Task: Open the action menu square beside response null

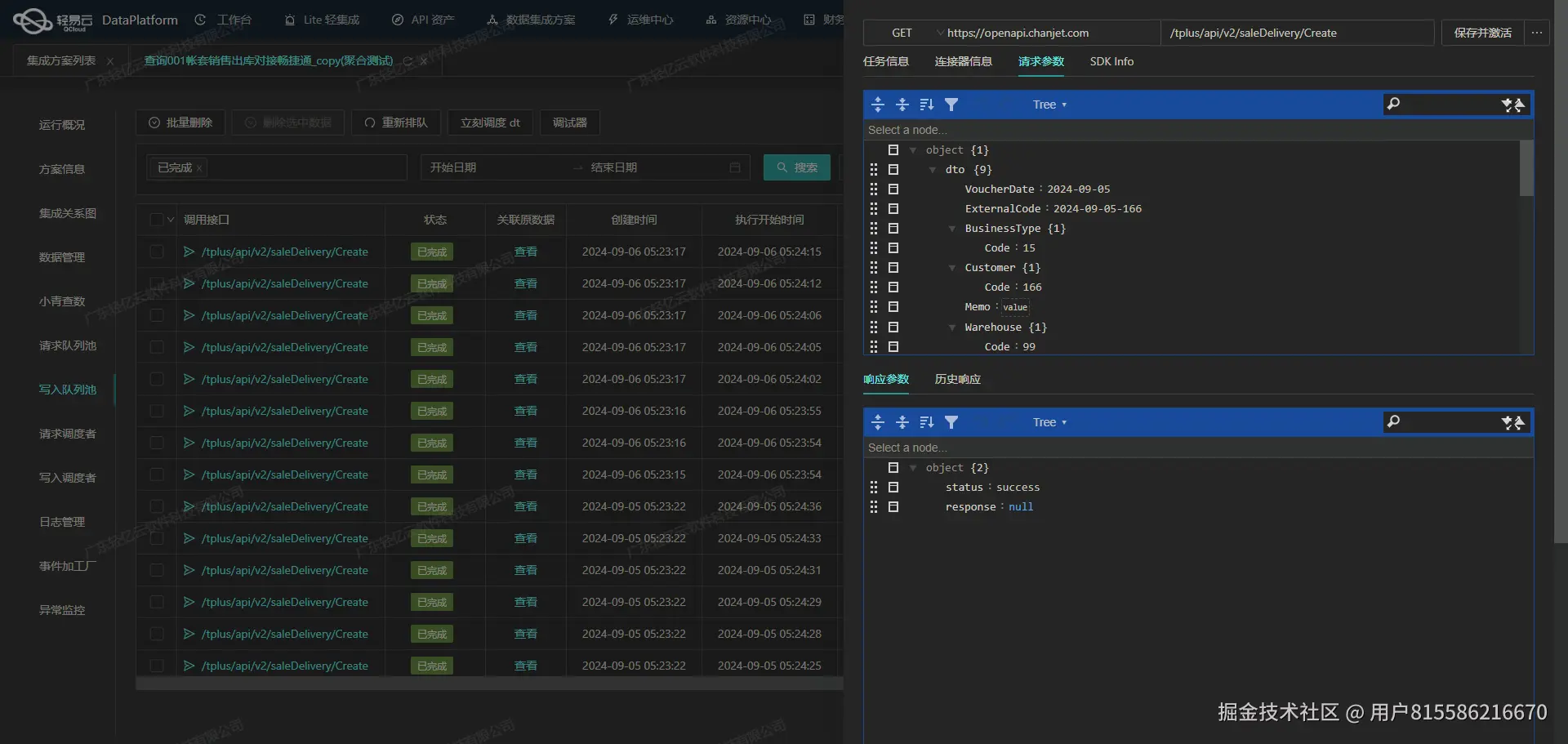Action: point(893,507)
